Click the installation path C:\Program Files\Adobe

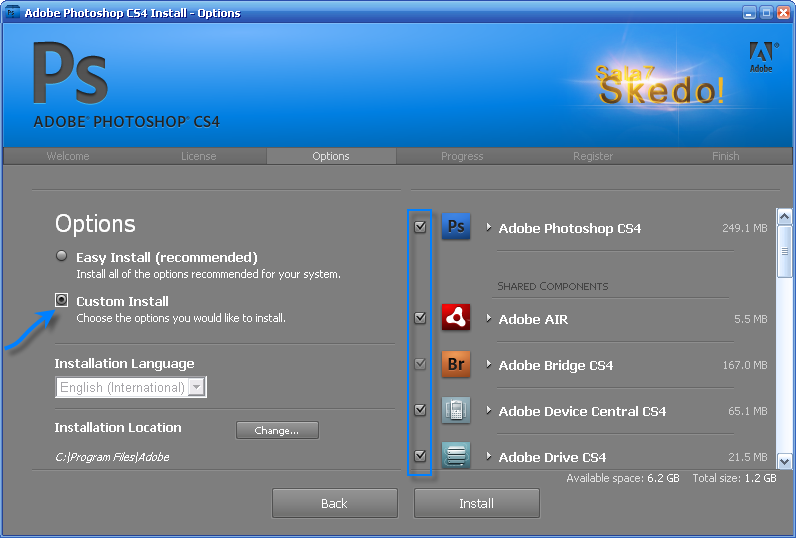112,457
